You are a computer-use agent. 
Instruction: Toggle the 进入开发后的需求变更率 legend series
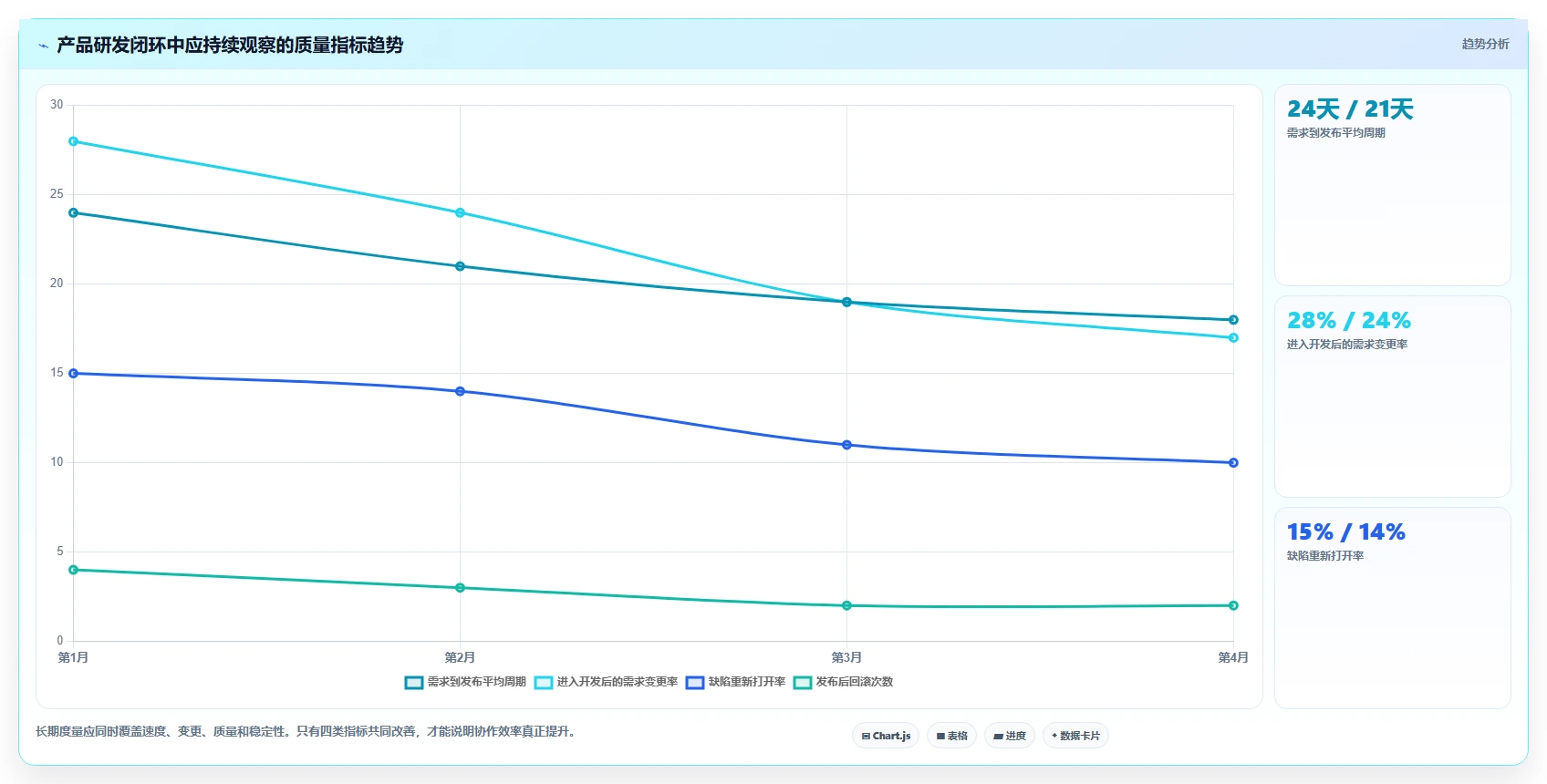point(606,682)
